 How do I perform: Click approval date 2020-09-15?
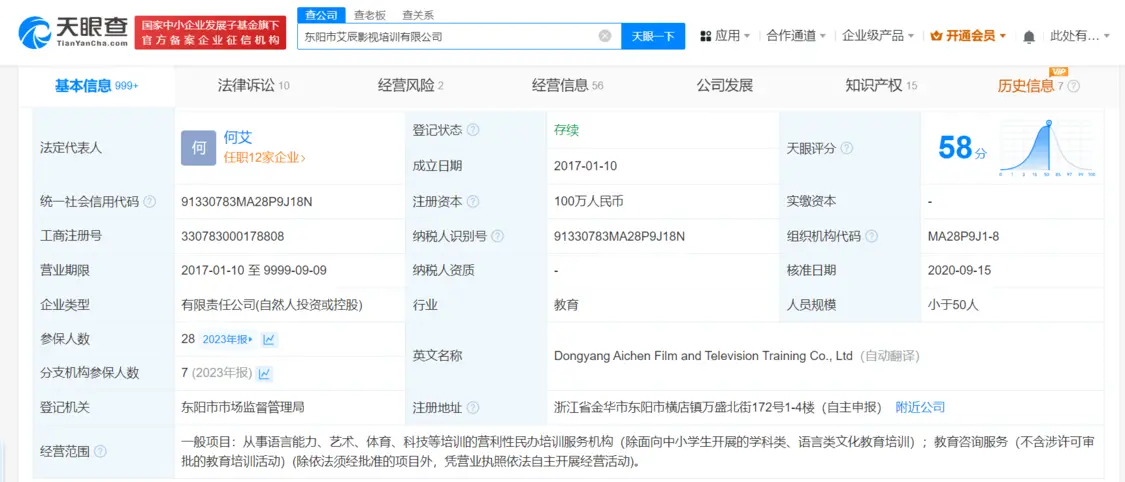[x=959, y=270]
